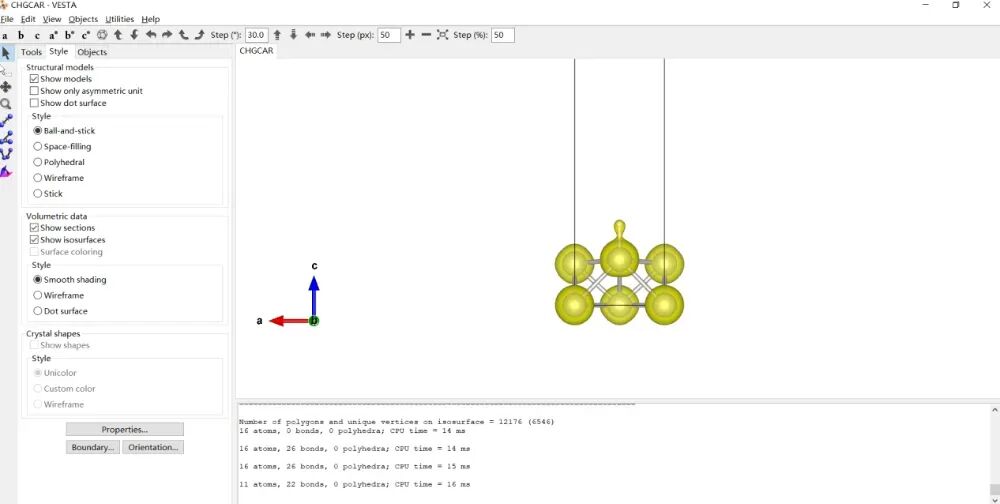Image resolution: width=1000 pixels, height=504 pixels.
Task: Switch to the Objects tab
Action: tap(92, 52)
